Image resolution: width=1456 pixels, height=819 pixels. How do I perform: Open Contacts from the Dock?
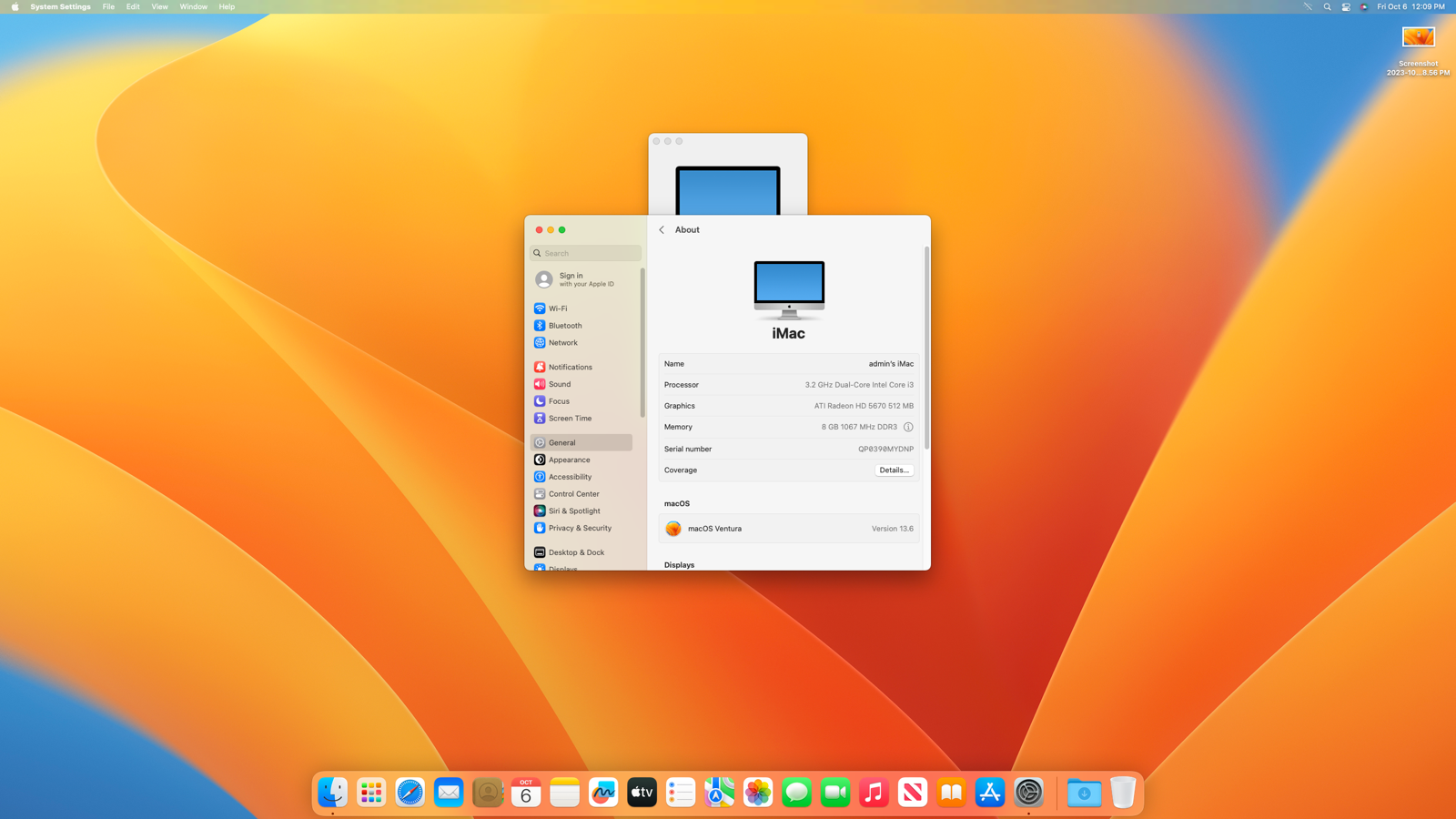click(x=488, y=793)
